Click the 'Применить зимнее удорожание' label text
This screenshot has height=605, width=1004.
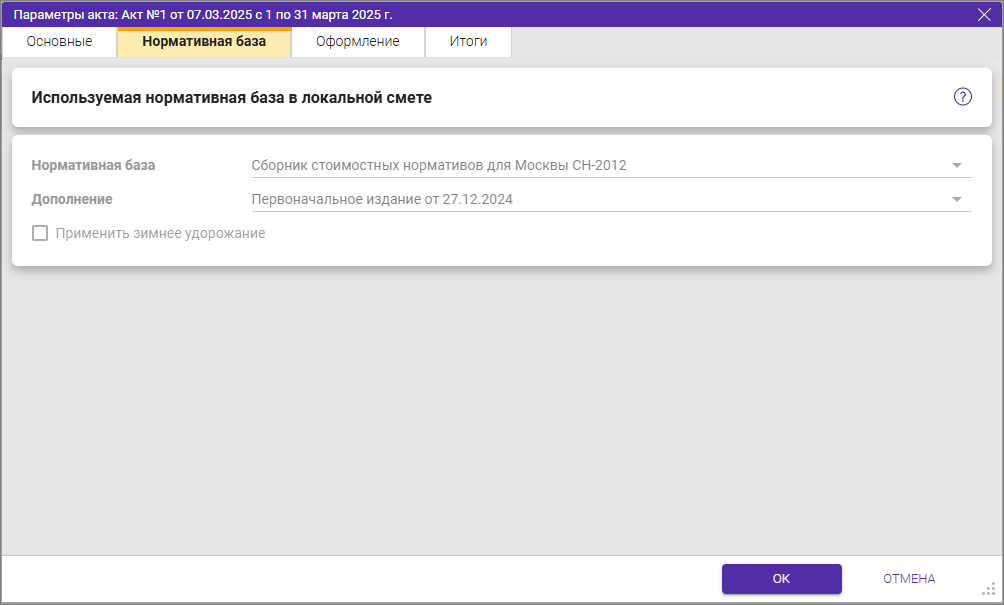click(160, 233)
